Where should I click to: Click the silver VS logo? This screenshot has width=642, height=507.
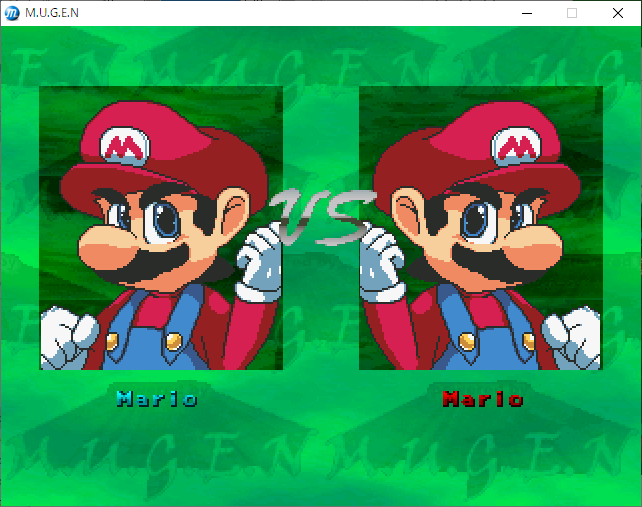point(322,217)
